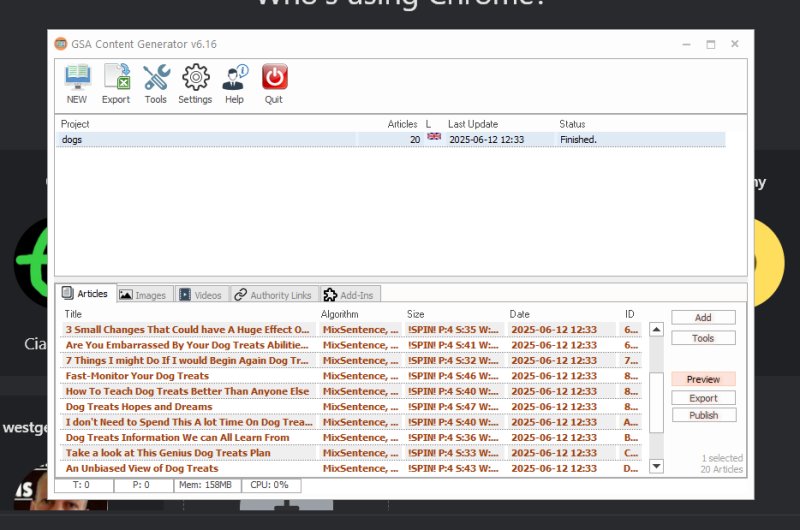Click the 2025-06-12 12:33 last update cell of dogs
This screenshot has height=530, width=800.
coord(486,139)
